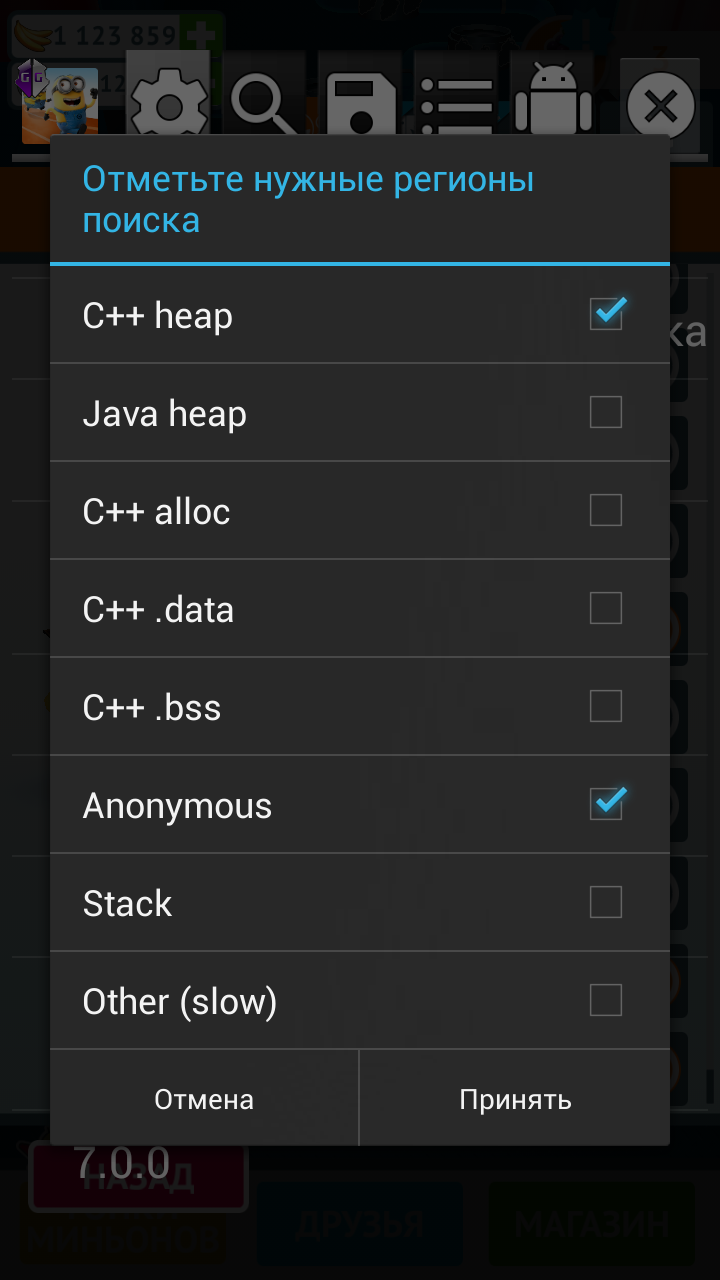Uncheck the C++ heap checkbox

coord(606,315)
